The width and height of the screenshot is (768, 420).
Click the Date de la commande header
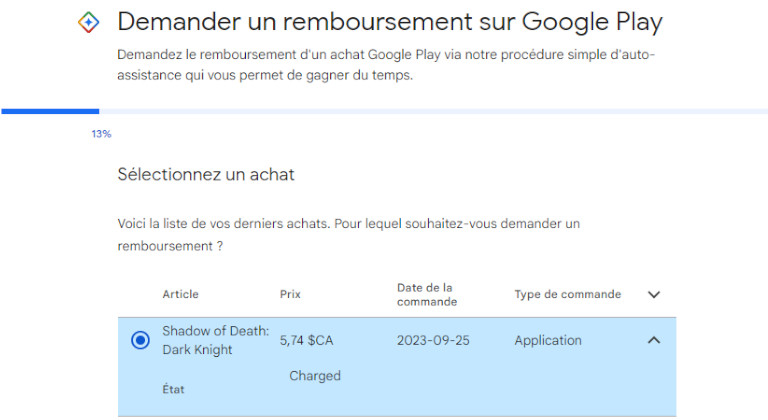(x=427, y=295)
